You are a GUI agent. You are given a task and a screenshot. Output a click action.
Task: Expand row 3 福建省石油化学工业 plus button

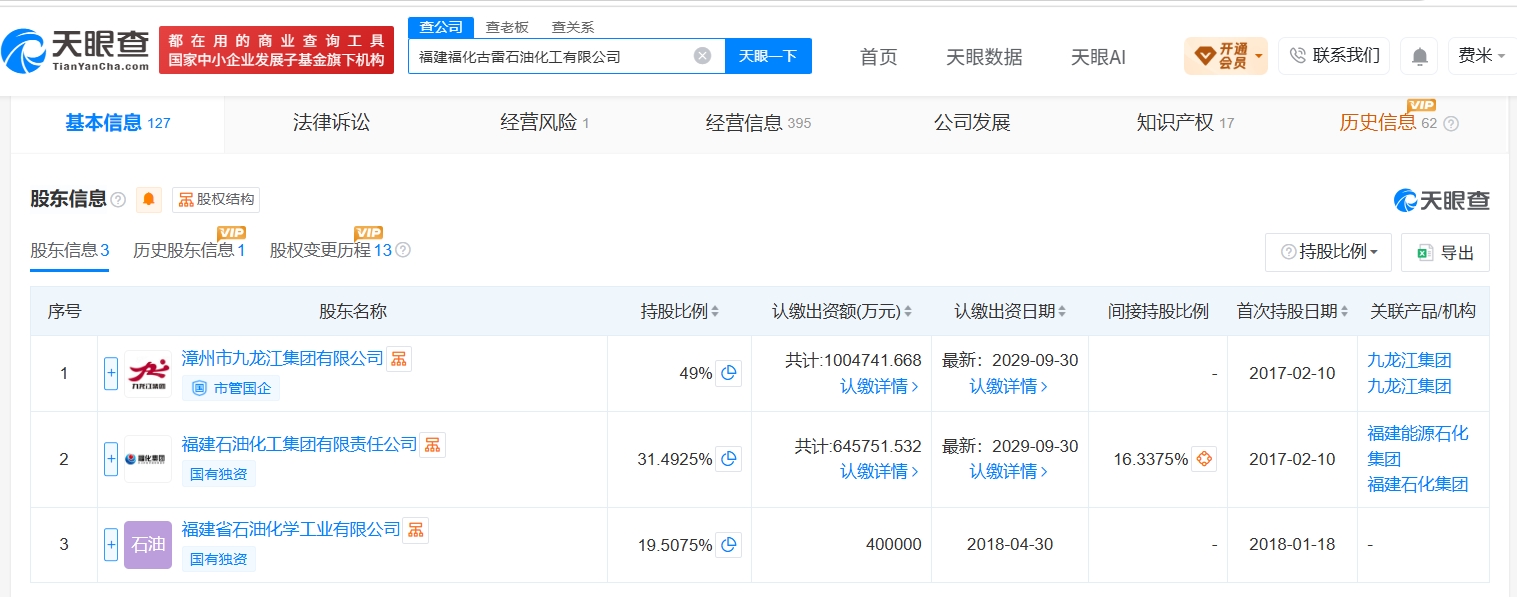(111, 545)
